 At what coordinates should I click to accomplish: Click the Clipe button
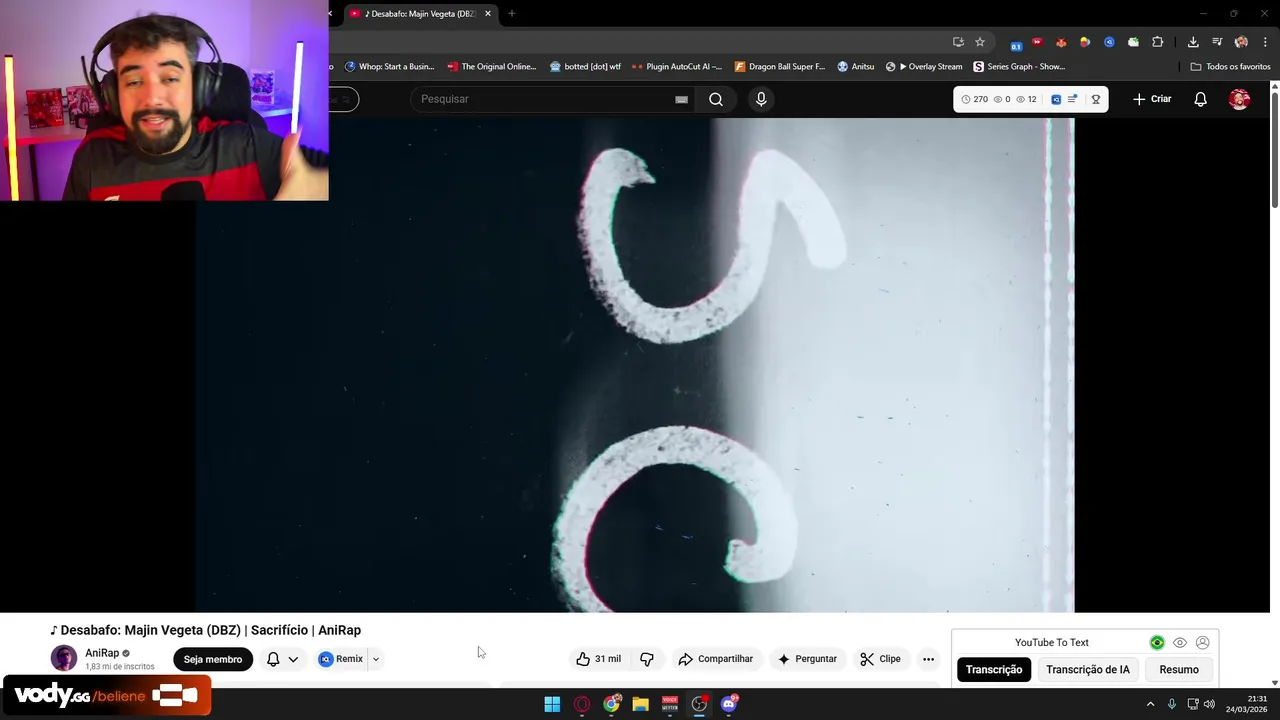tap(880, 659)
